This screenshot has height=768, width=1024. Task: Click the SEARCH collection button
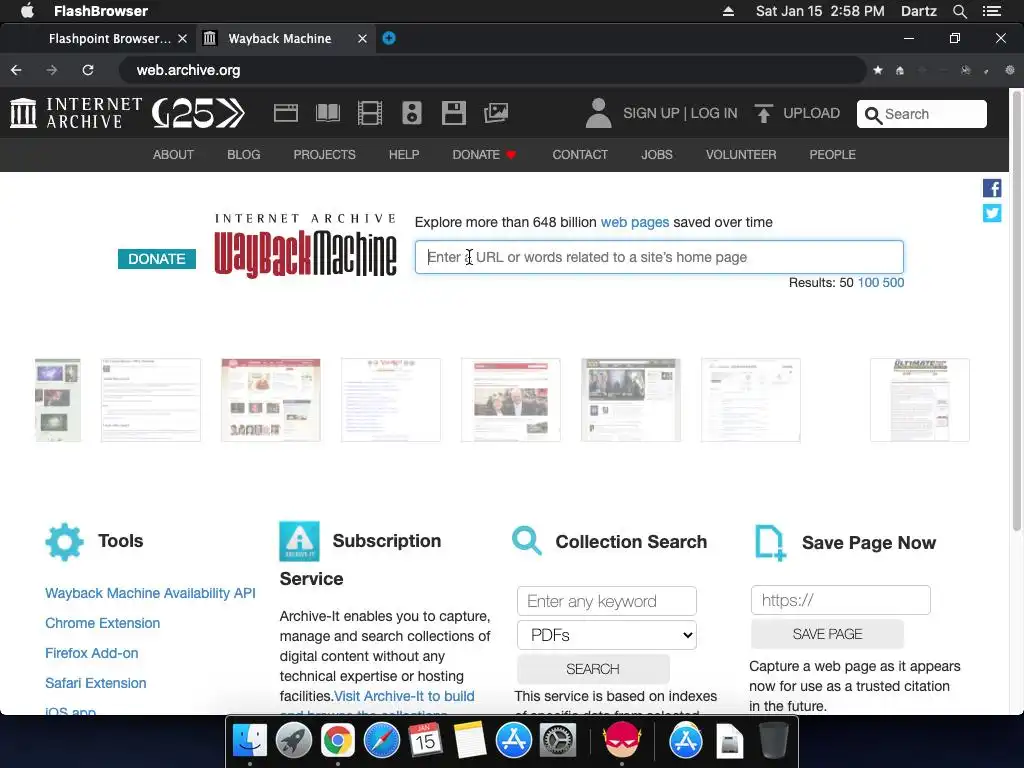(593, 669)
